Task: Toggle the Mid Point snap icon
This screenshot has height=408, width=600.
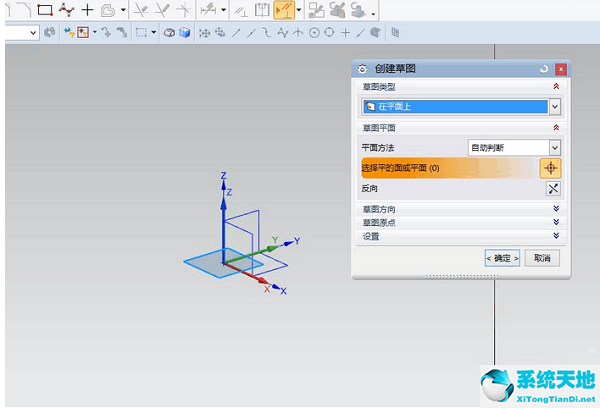Action: pos(251,33)
